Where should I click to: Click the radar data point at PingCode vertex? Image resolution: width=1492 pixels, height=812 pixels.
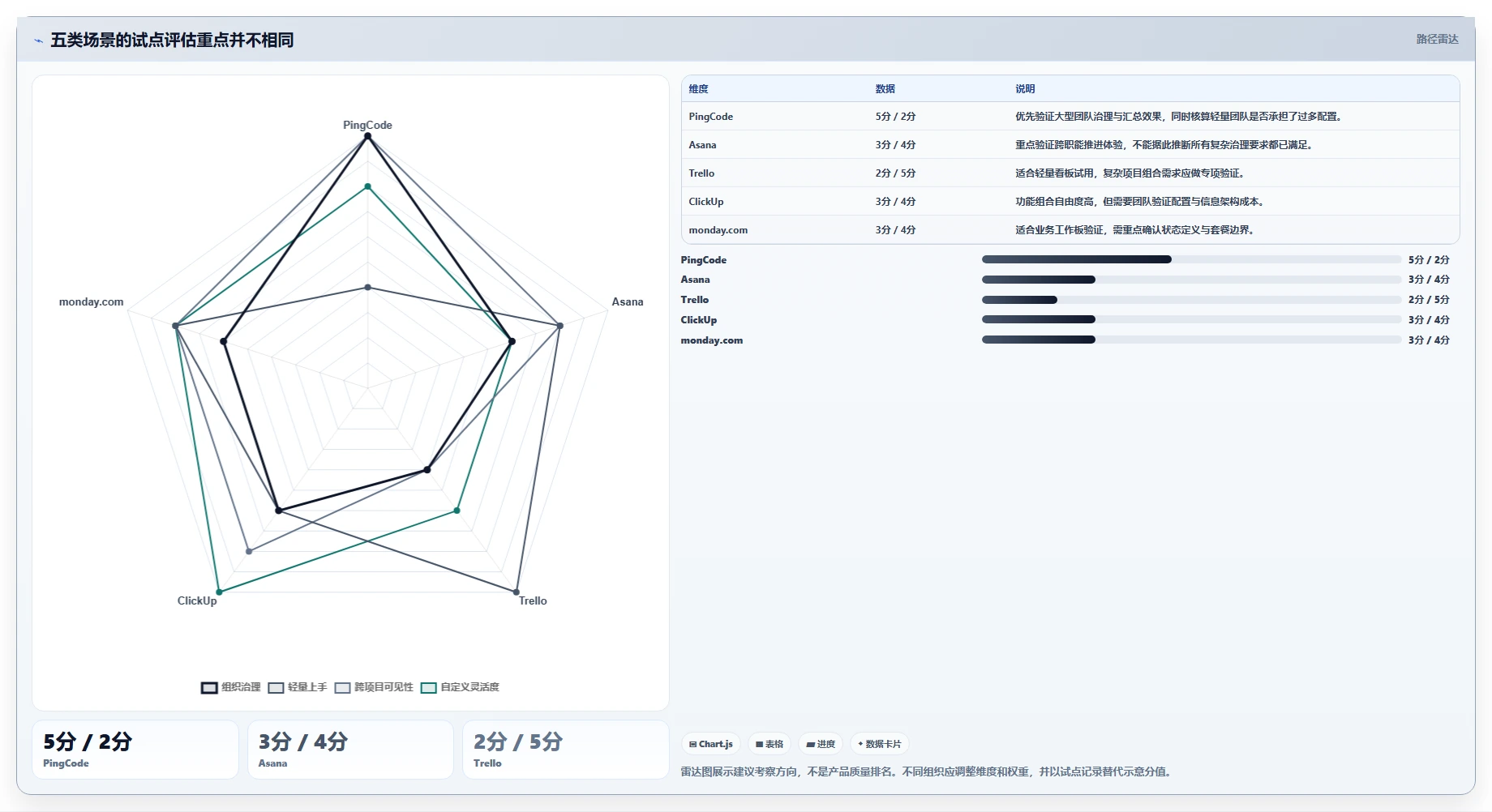367,136
